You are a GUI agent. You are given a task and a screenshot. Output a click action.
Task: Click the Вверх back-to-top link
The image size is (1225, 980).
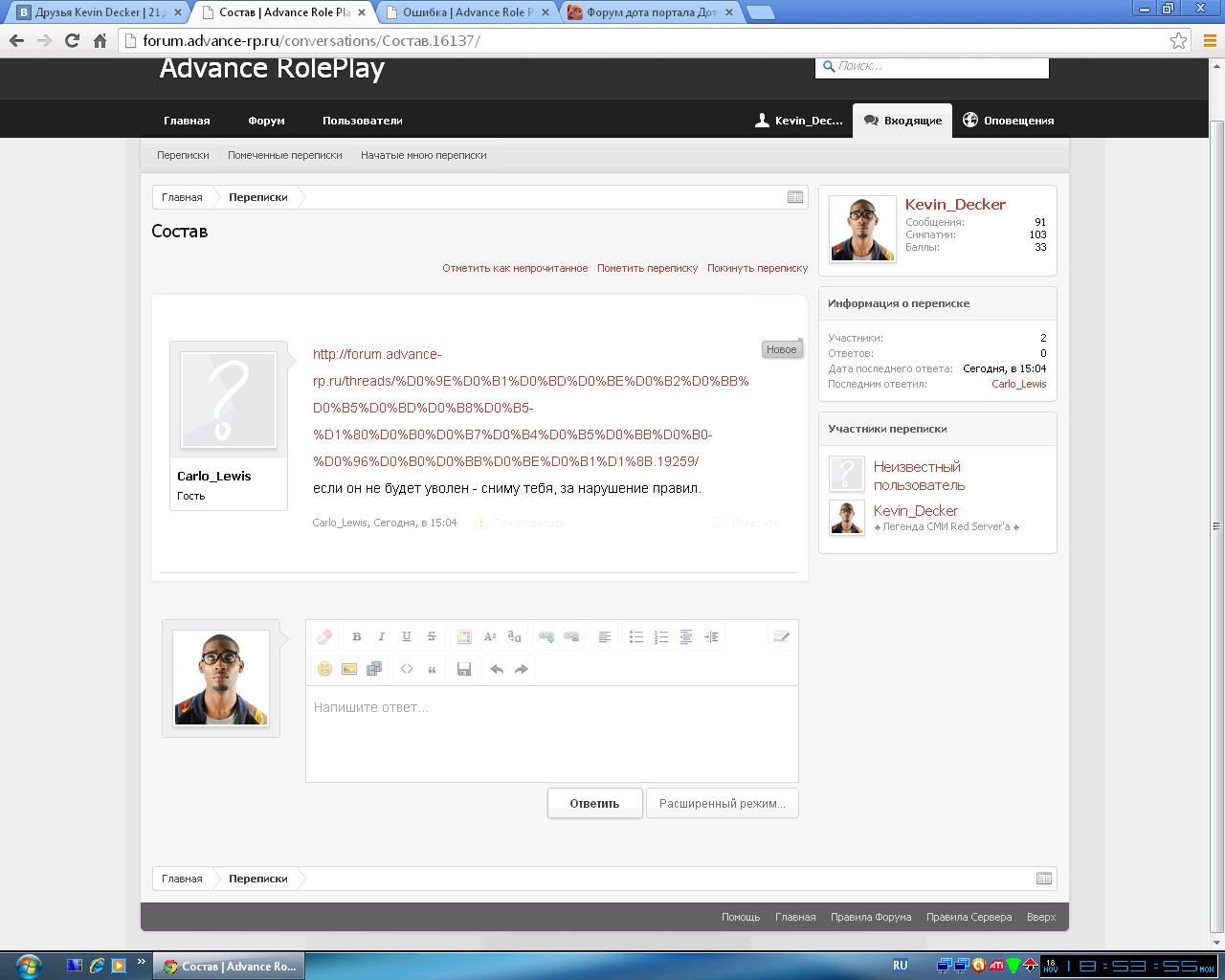[1041, 917]
